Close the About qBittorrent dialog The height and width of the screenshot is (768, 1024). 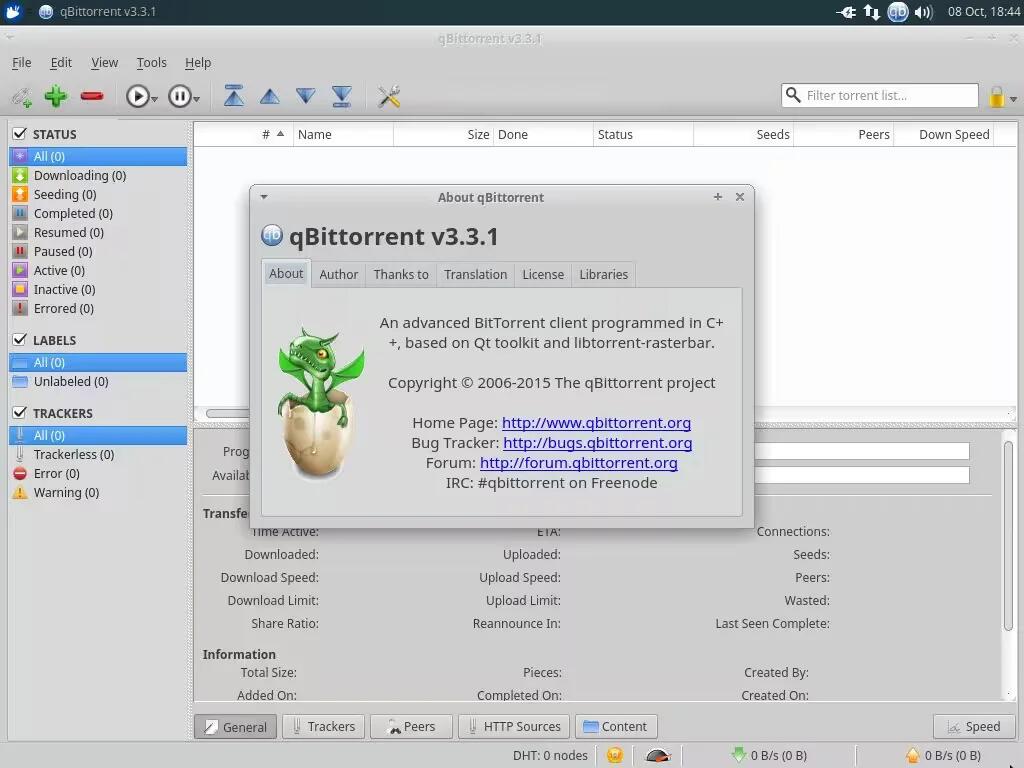point(740,197)
